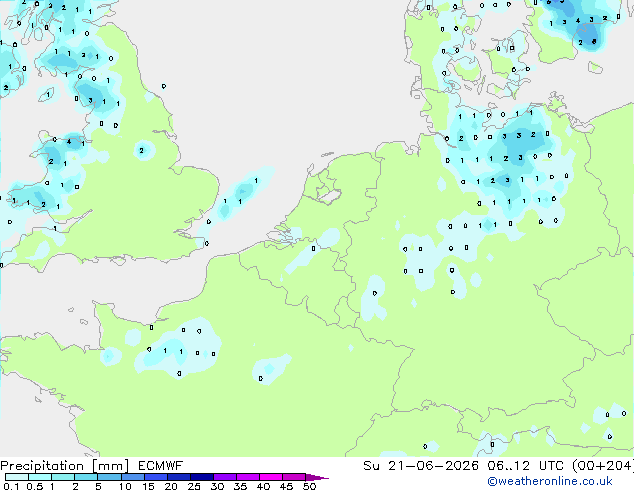
Task: Click the "20" legend scale label
Action: tap(171, 486)
